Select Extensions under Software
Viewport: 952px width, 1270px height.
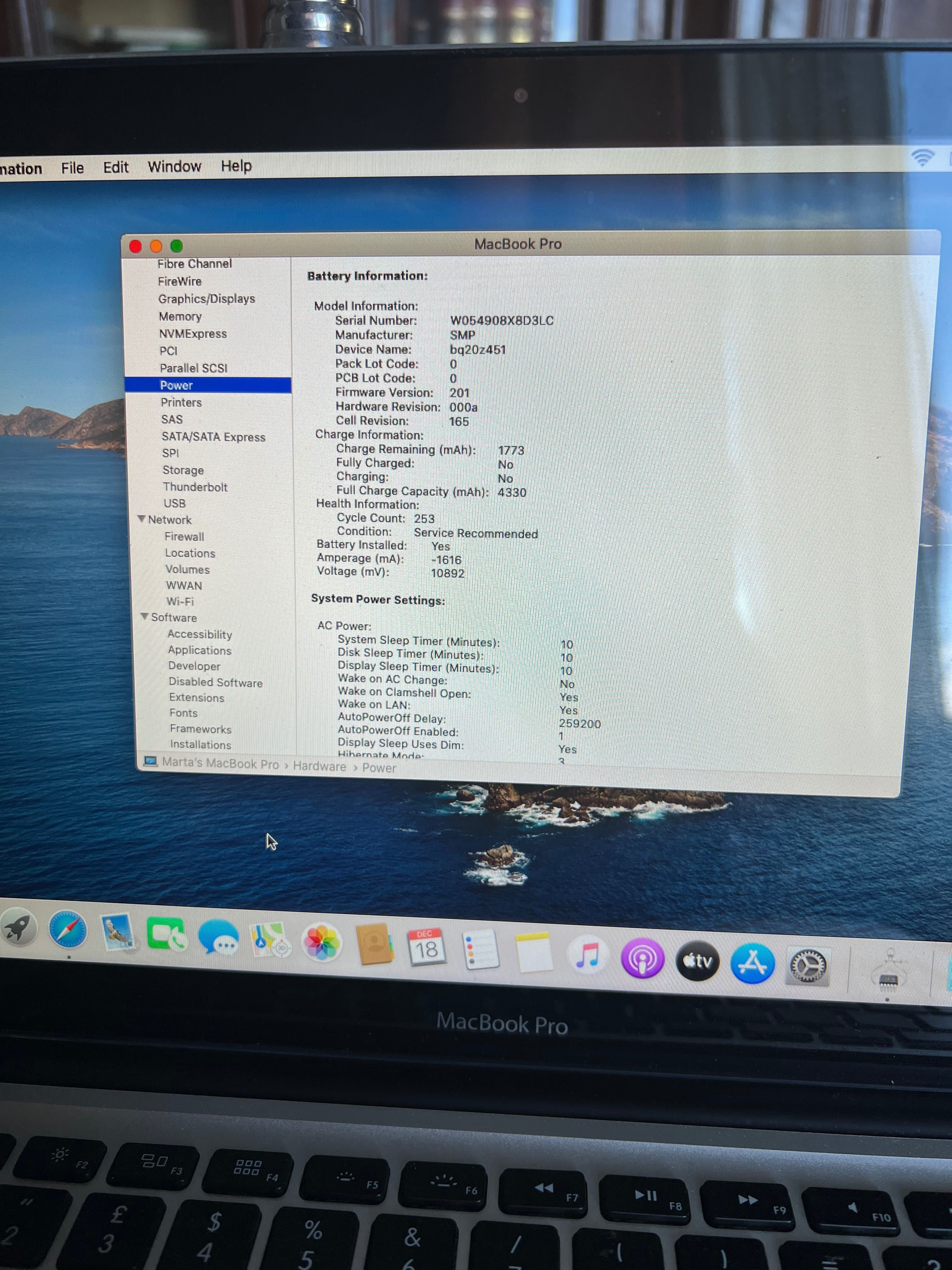click(197, 698)
